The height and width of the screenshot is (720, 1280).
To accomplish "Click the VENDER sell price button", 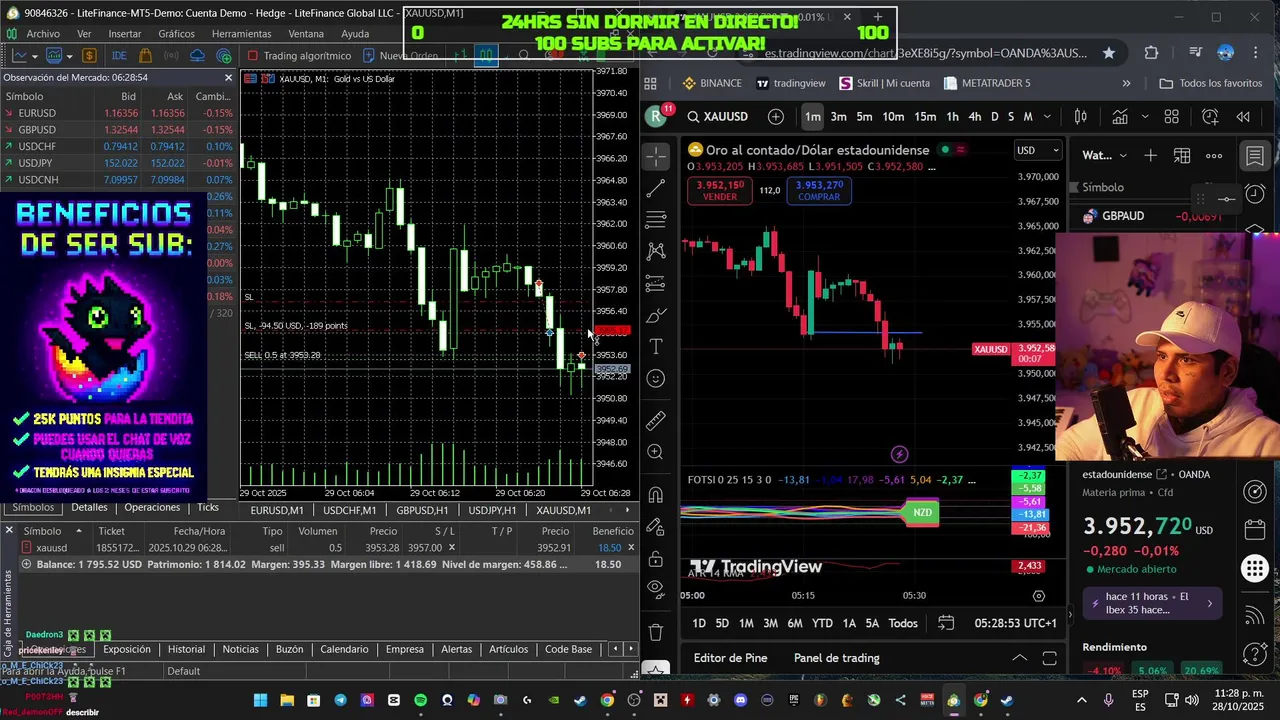I will click(x=719, y=191).
